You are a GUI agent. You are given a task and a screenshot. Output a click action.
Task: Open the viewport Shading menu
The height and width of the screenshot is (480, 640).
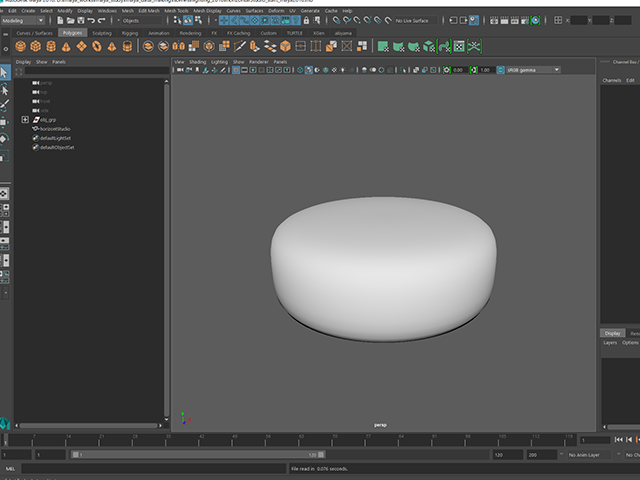(198, 62)
